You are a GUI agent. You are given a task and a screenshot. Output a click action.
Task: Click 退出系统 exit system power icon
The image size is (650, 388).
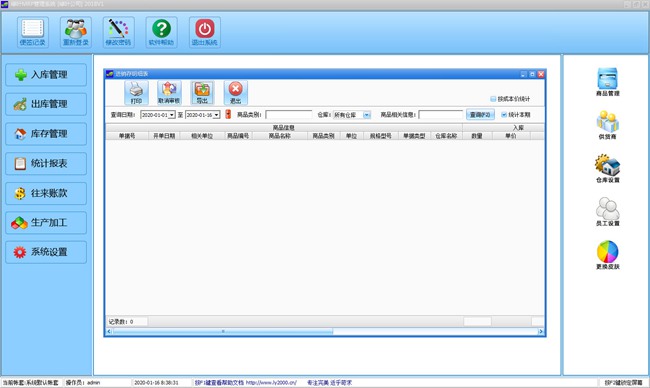point(205,32)
